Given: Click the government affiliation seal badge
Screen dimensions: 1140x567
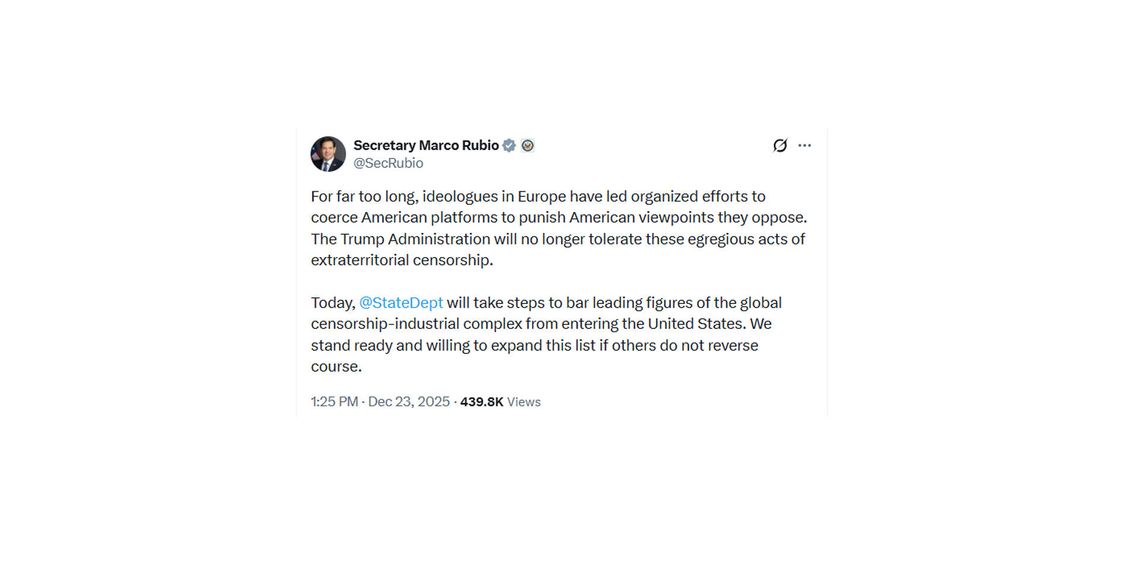Looking at the screenshot, I should click(x=528, y=146).
